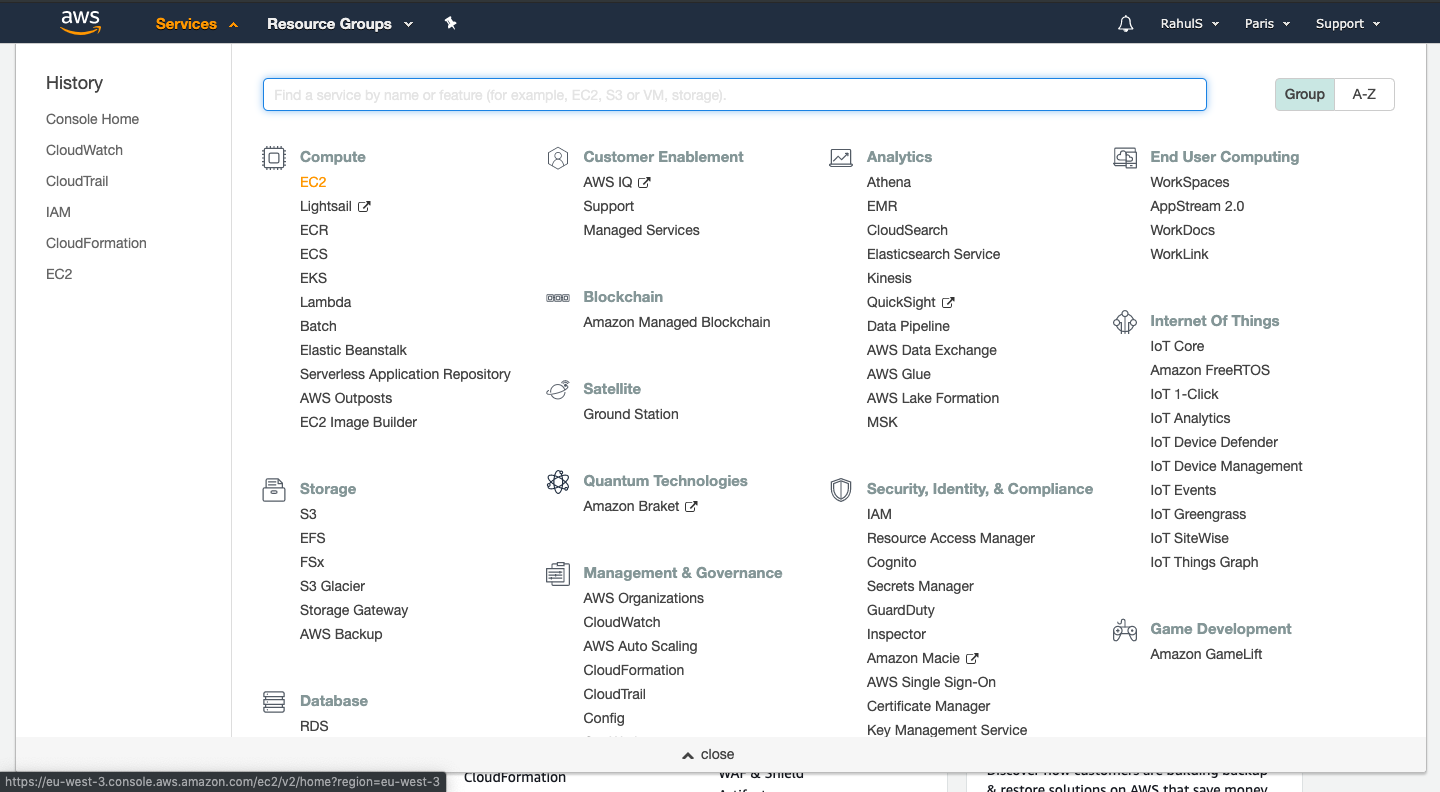Open the Paris region dropdown

coord(1266,23)
